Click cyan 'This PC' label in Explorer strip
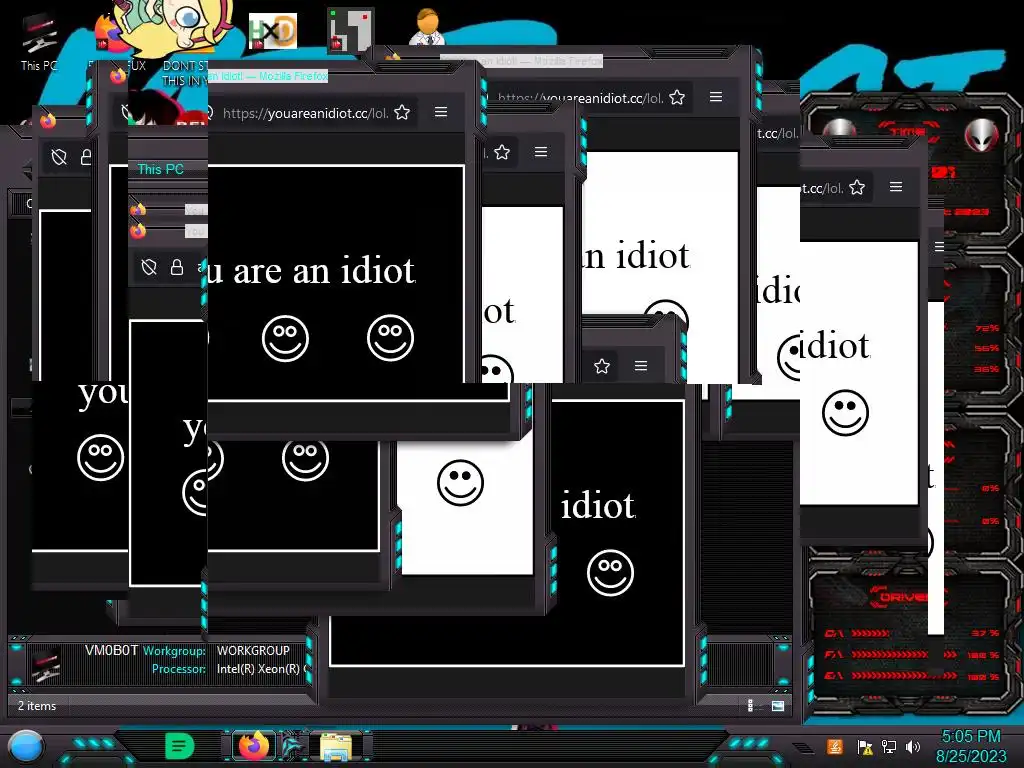 [x=161, y=169]
